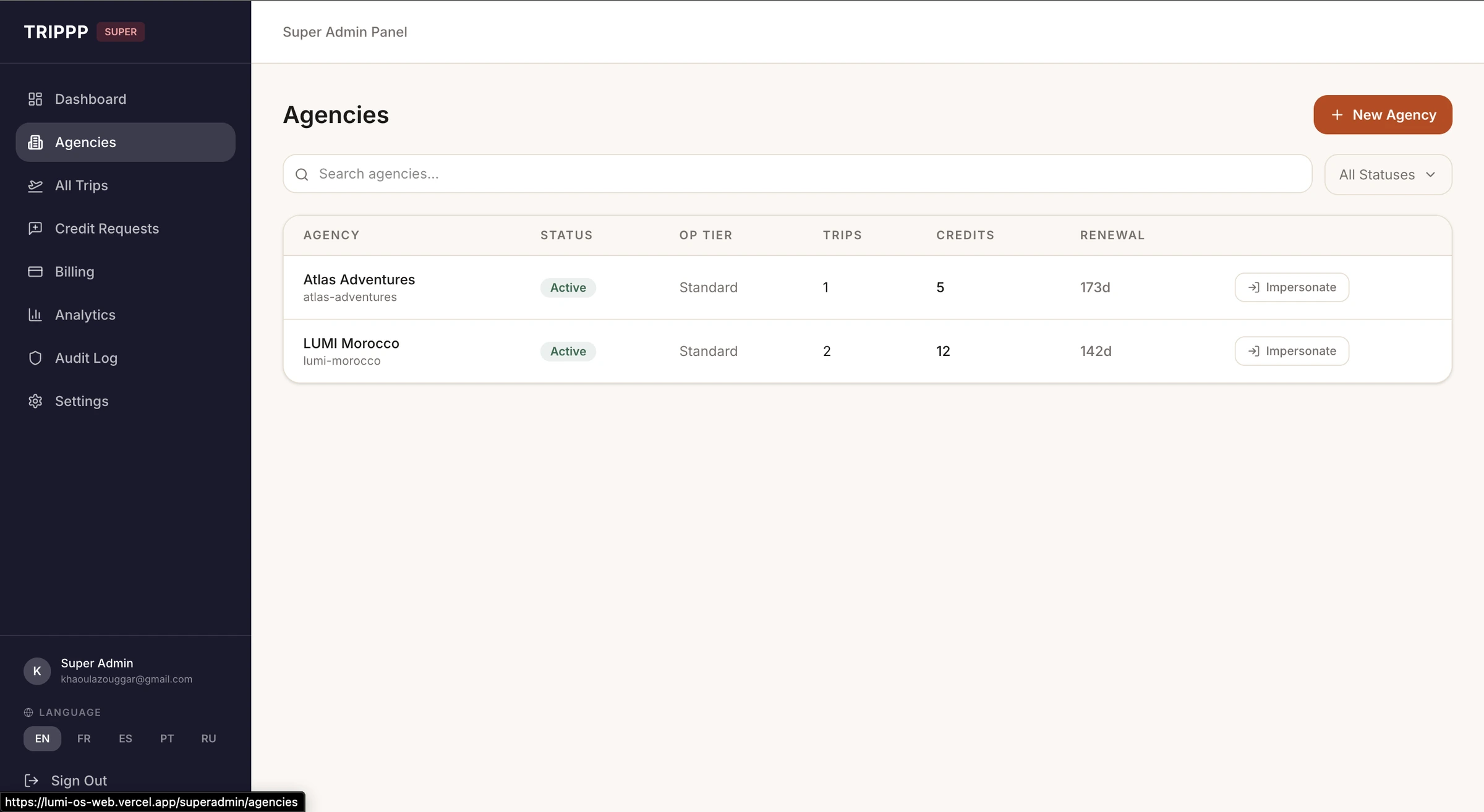1484x812 pixels.
Task: Switch language to FR
Action: (84, 738)
